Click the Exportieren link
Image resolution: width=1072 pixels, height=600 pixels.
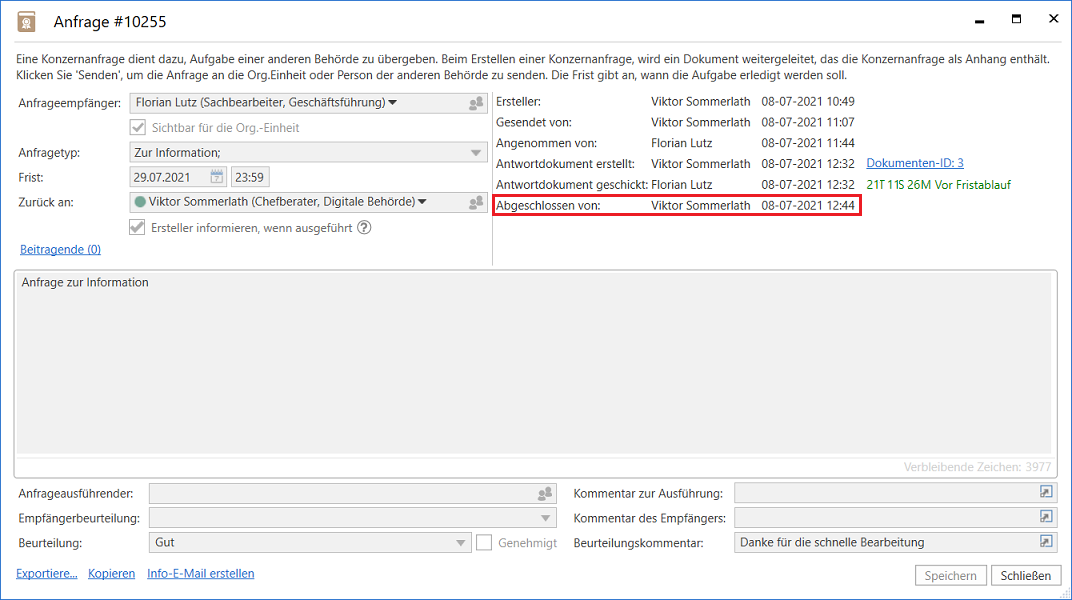pyautogui.click(x=46, y=574)
